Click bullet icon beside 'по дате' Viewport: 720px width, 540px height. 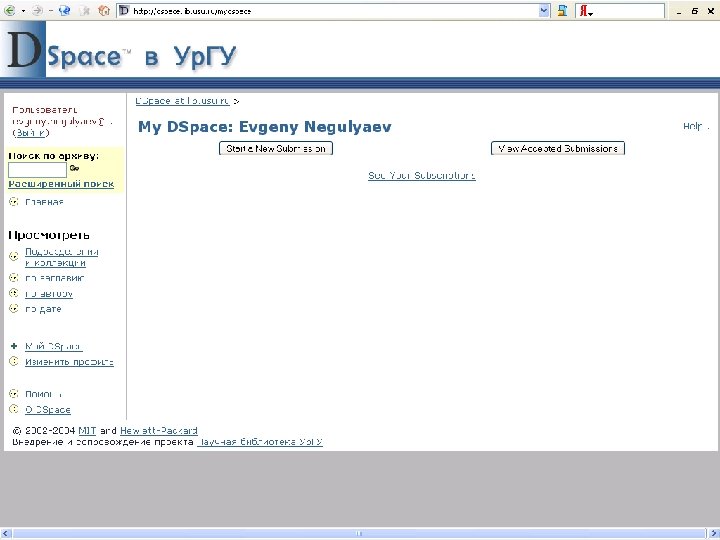14,308
